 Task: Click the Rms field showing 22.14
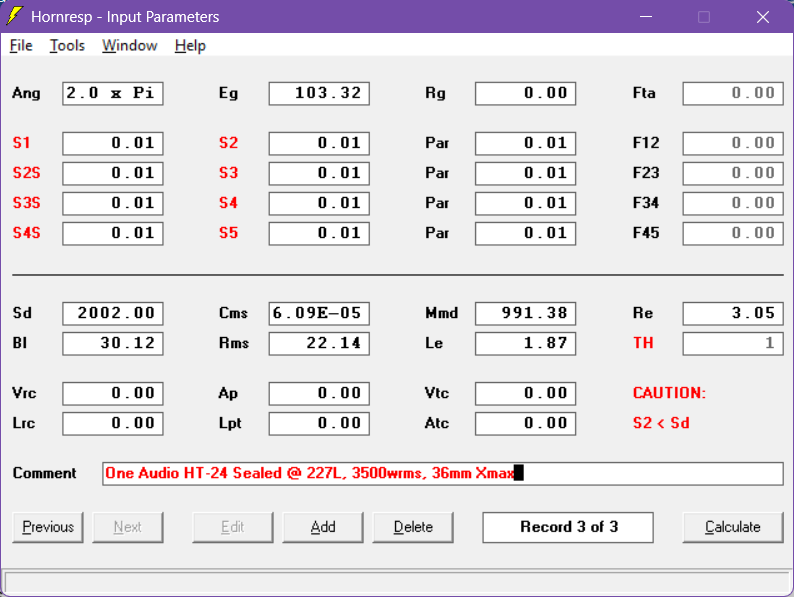coord(319,343)
